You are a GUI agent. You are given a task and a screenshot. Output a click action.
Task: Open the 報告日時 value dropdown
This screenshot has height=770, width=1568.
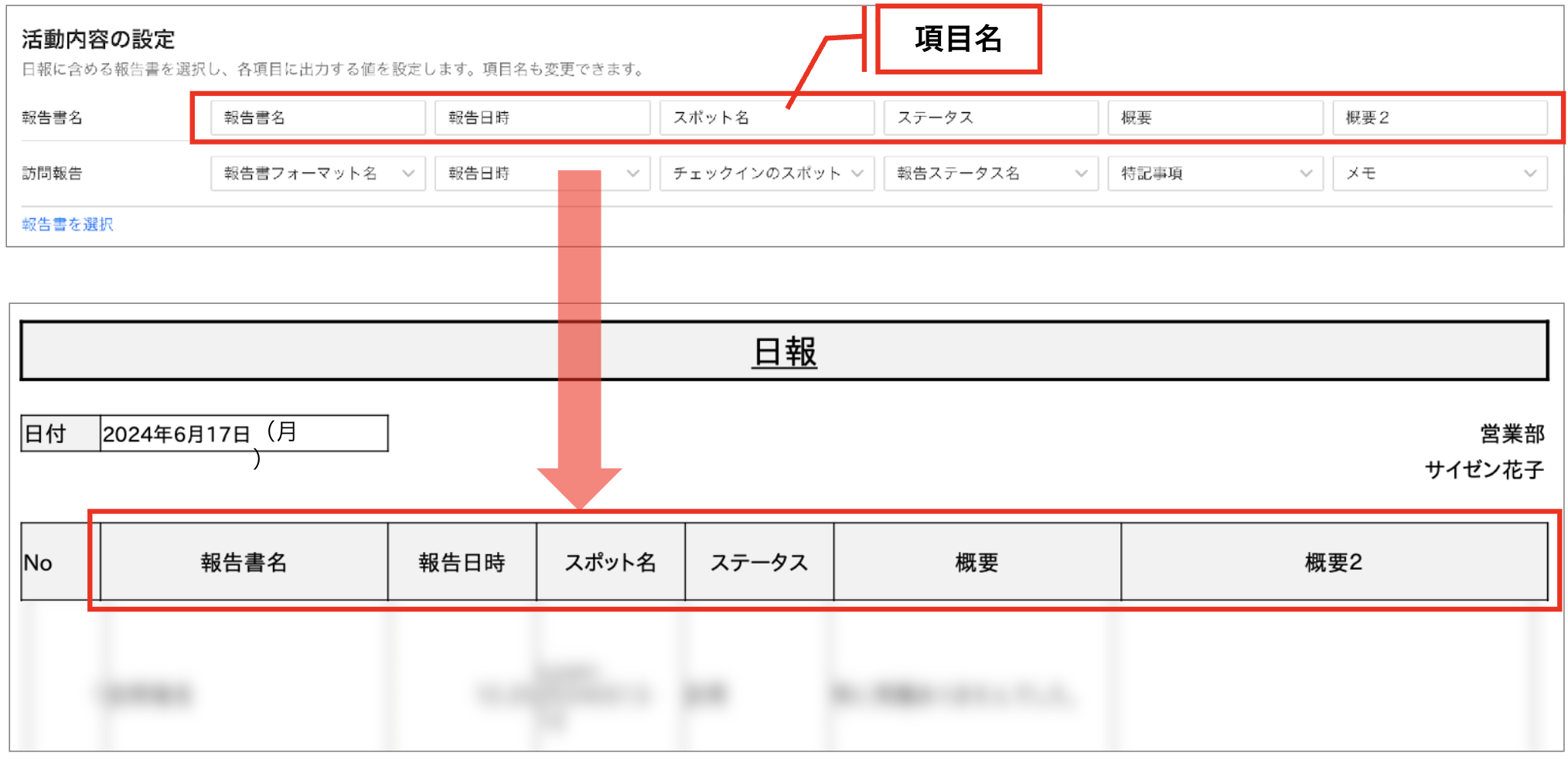coord(542,173)
